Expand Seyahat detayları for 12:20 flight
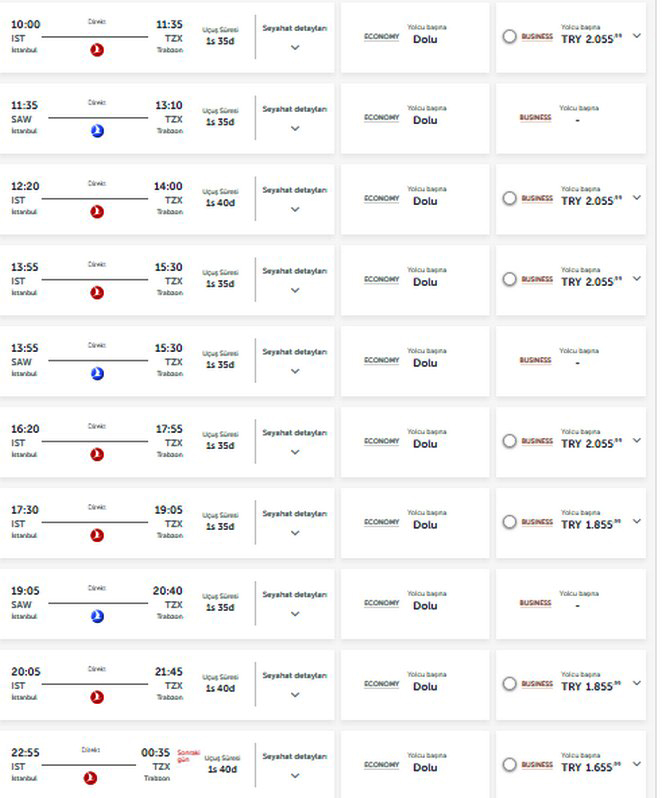The width and height of the screenshot is (670, 798). [x=295, y=210]
